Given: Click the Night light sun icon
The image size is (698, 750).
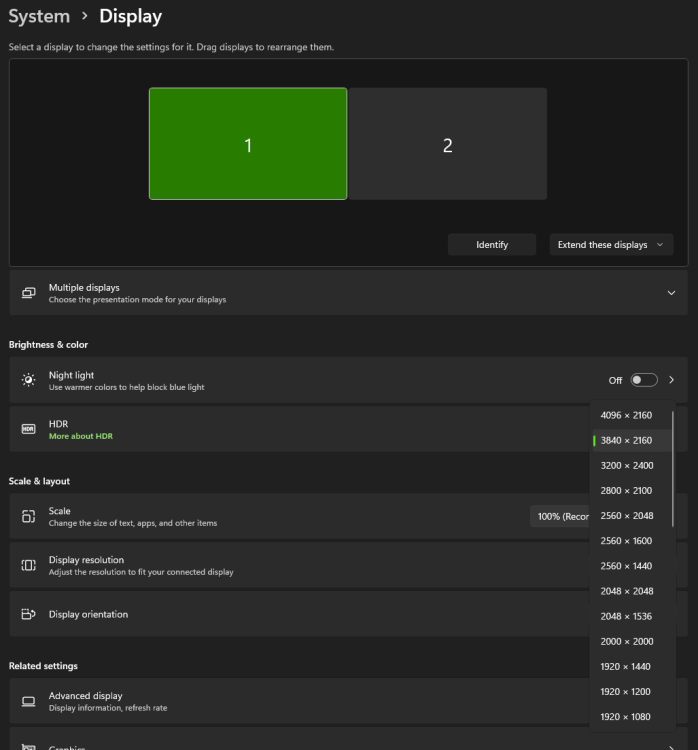Looking at the screenshot, I should (x=29, y=380).
